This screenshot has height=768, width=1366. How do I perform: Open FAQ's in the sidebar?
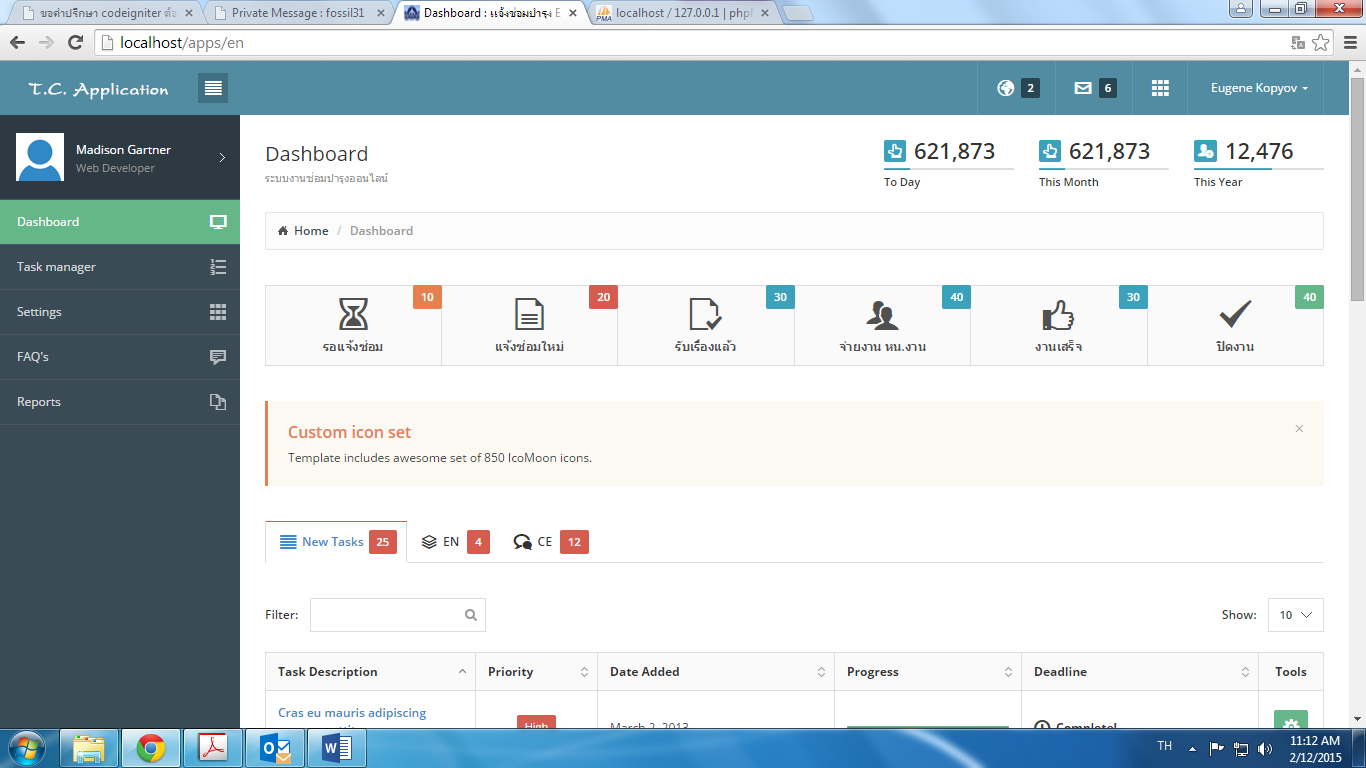tap(120, 357)
